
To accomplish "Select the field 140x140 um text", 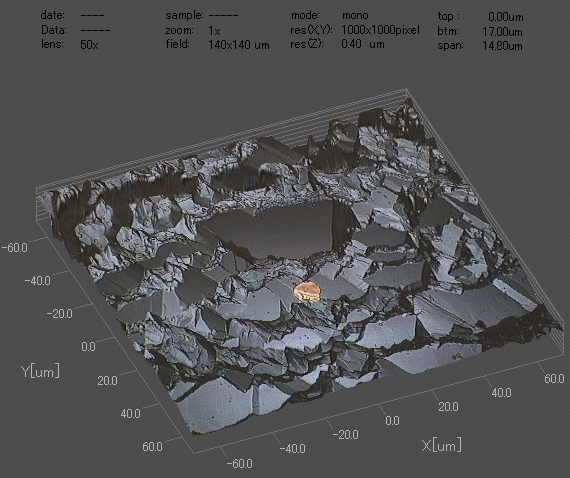I will pyautogui.click(x=238, y=45).
